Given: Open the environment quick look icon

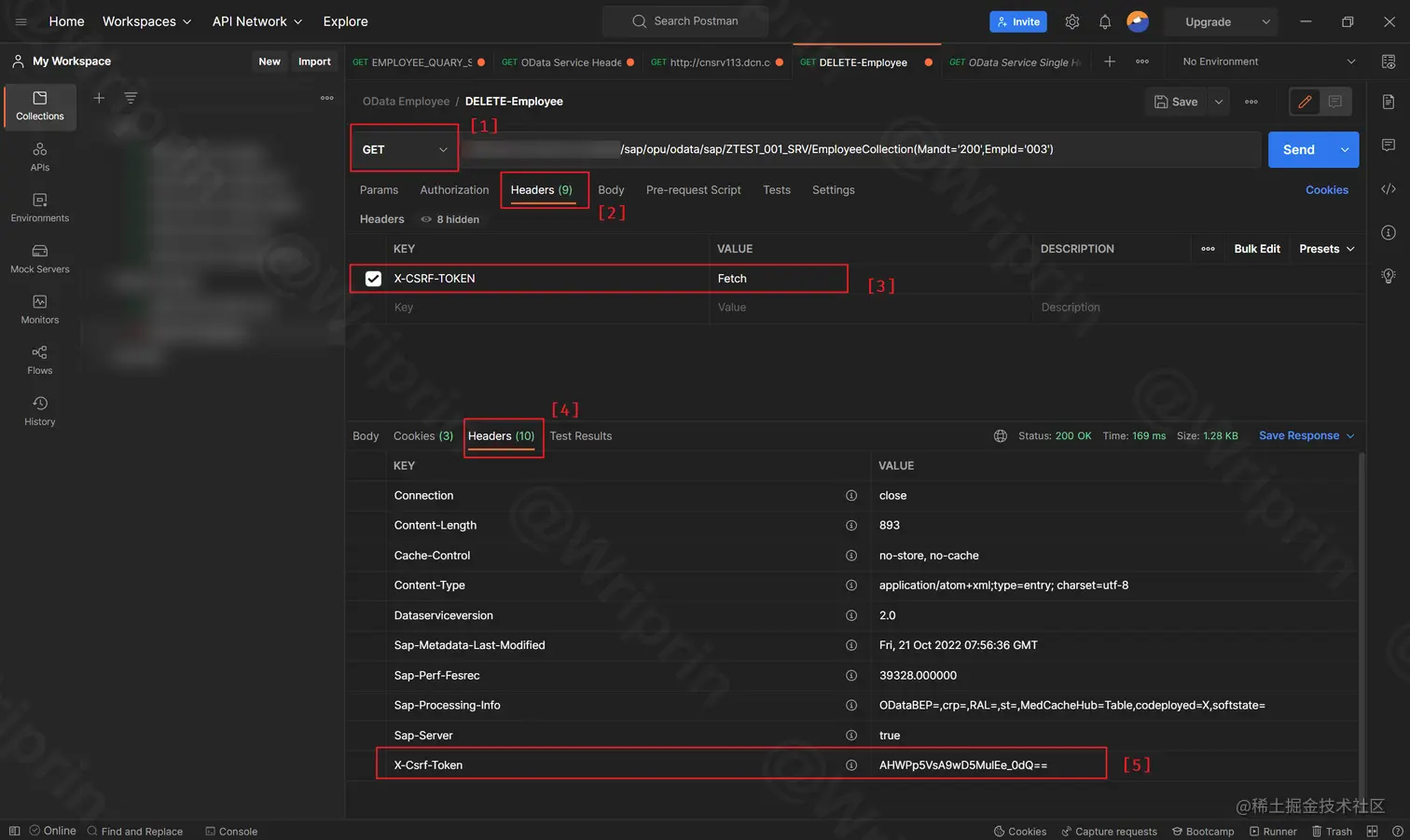Looking at the screenshot, I should [1389, 62].
